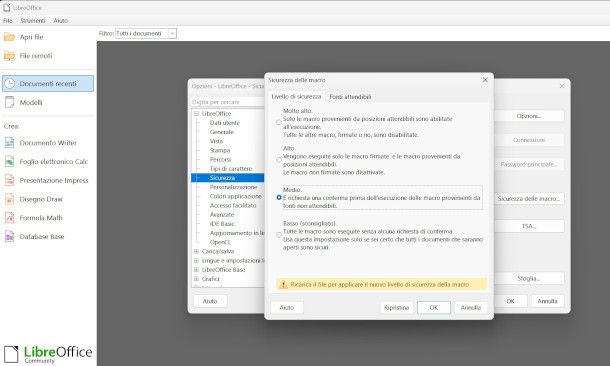The width and height of the screenshot is (610, 366).
Task: Select Molto alto security level
Action: pyautogui.click(x=279, y=123)
